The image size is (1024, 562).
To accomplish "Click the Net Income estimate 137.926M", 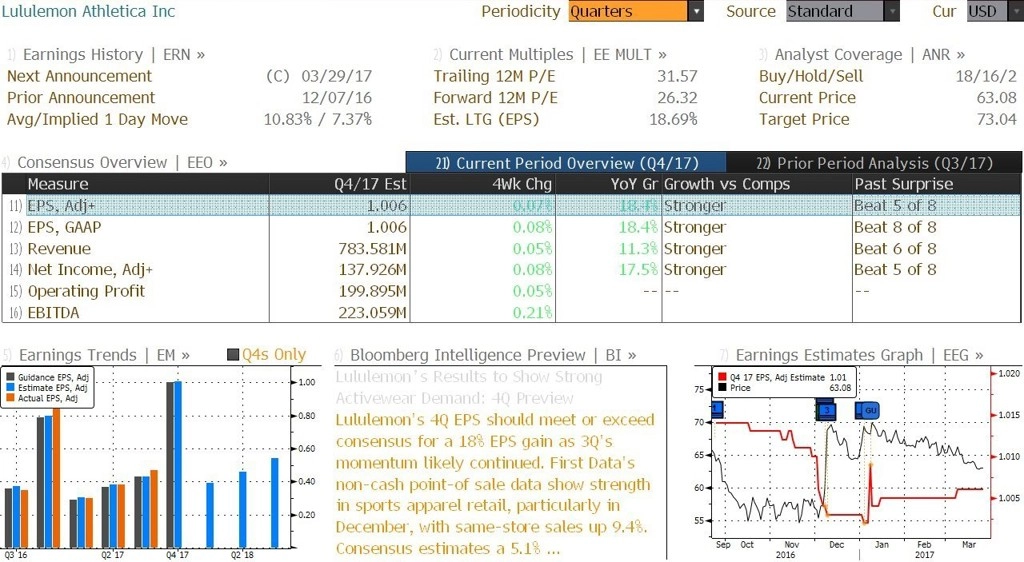I will tap(372, 270).
